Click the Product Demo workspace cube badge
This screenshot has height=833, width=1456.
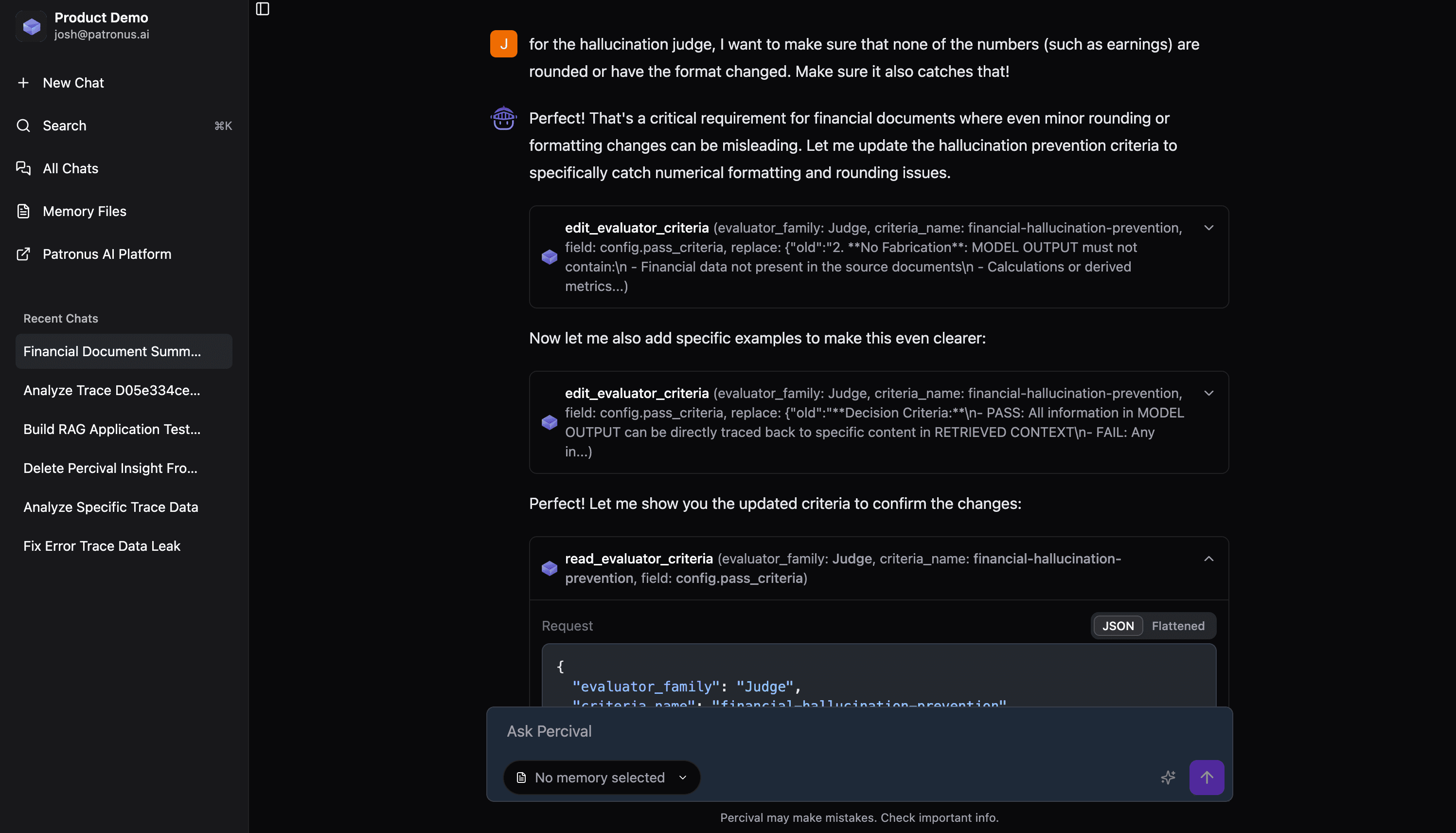pos(32,26)
